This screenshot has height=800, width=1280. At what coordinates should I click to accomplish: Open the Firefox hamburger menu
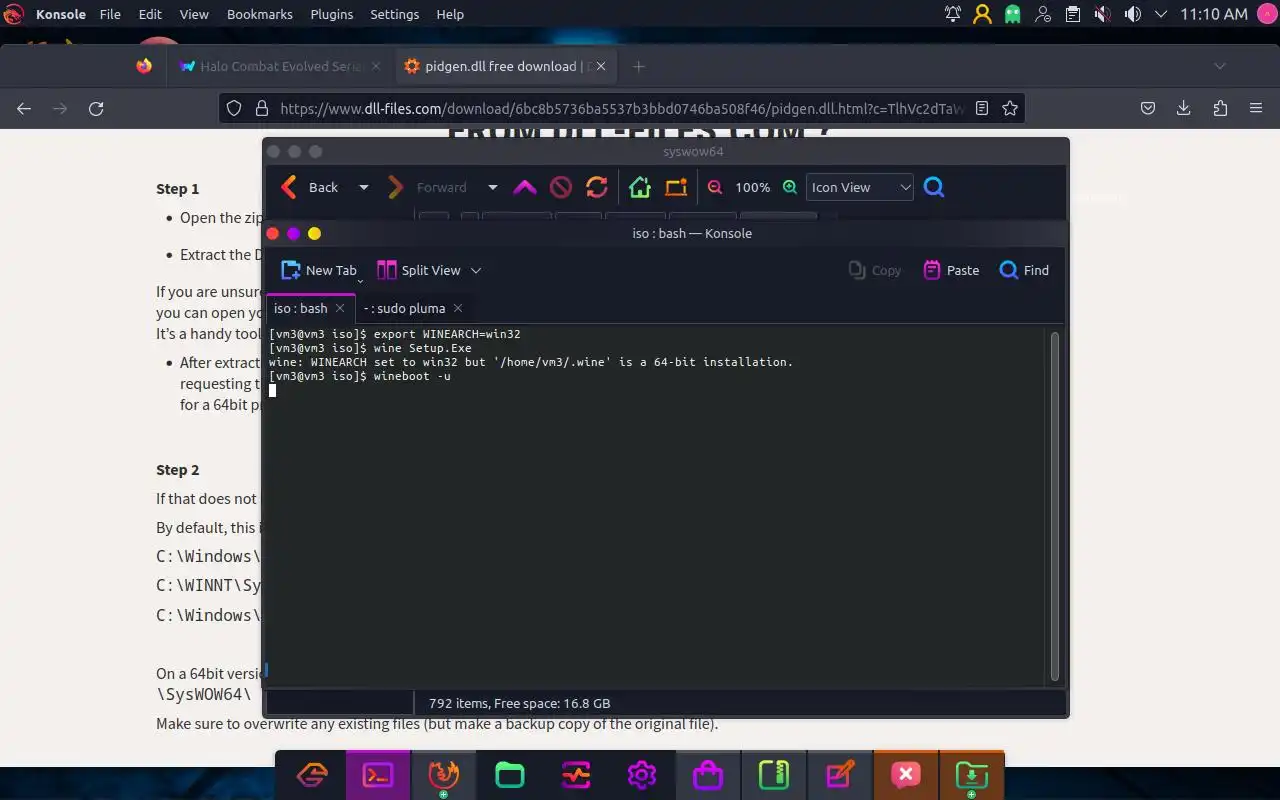click(1256, 108)
